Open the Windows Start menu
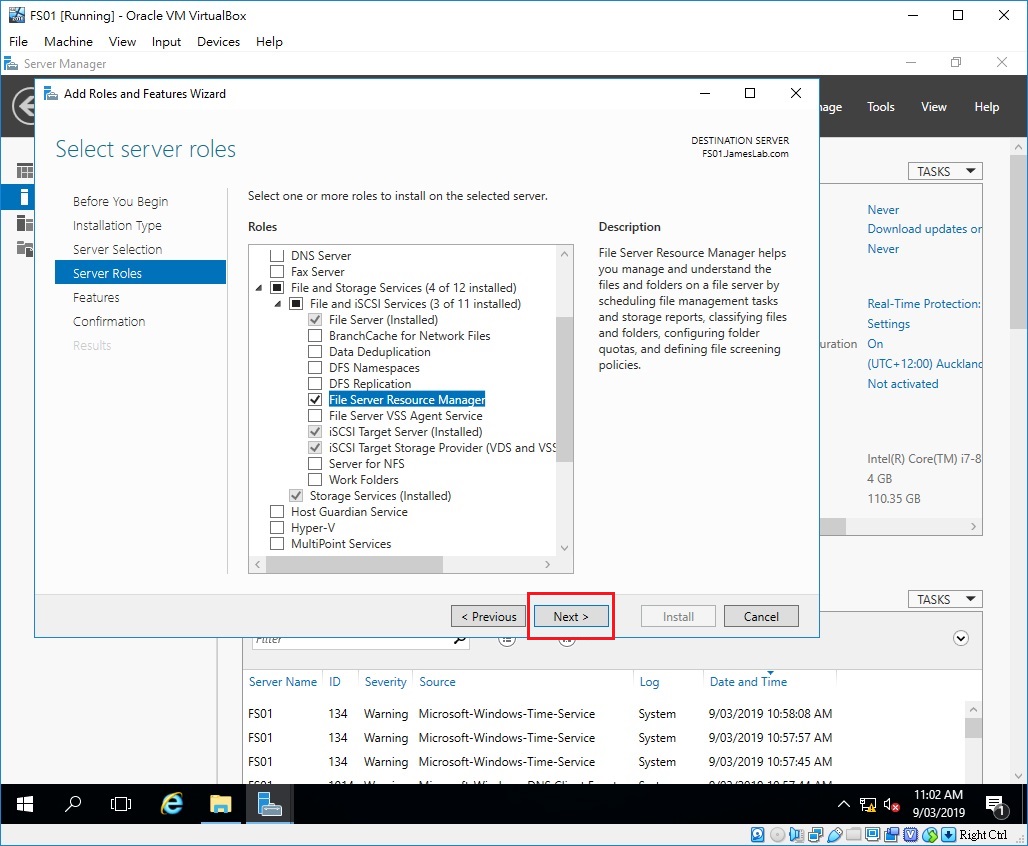 point(24,804)
